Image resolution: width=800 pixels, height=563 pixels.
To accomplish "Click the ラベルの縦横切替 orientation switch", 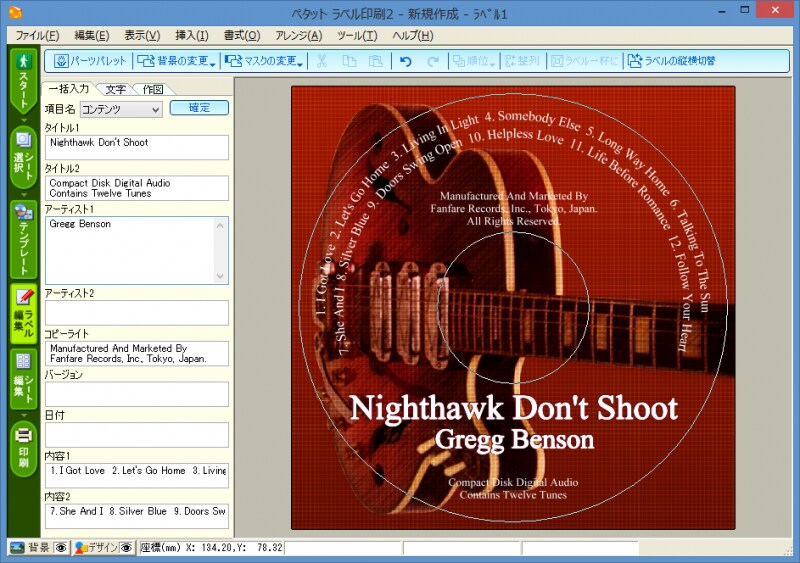I will pyautogui.click(x=671, y=61).
